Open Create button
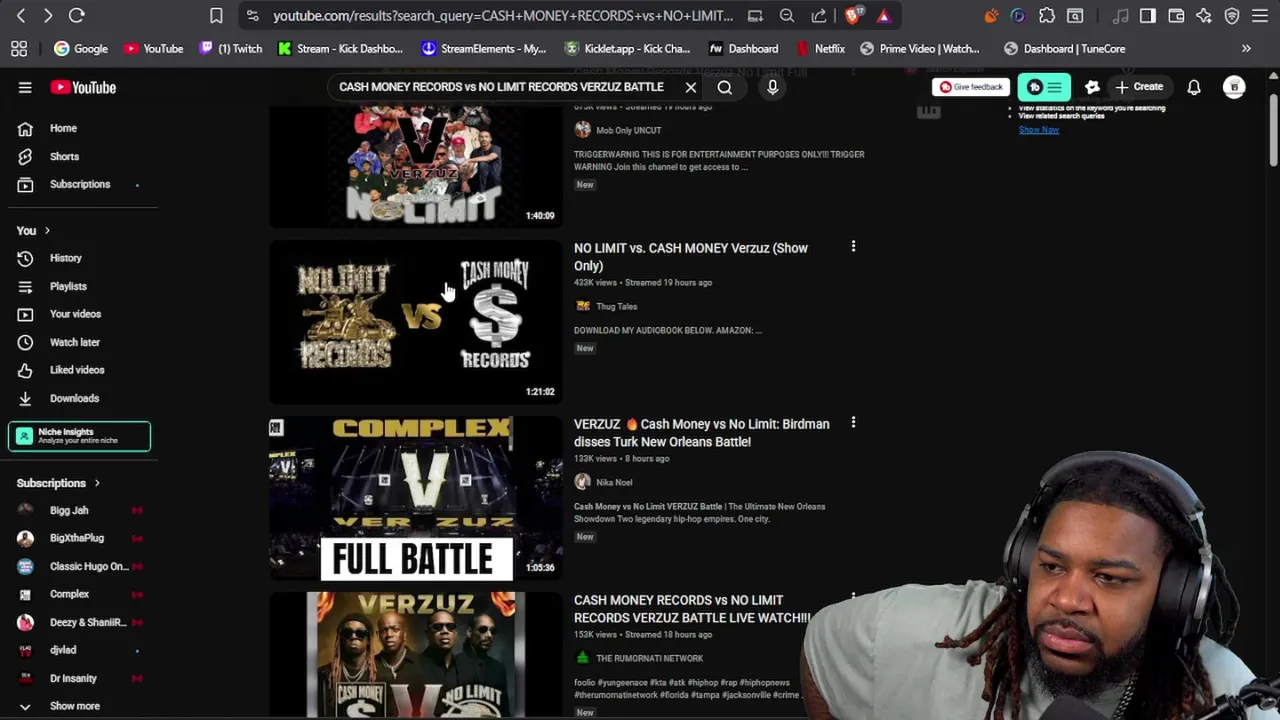1280x720 pixels. pos(1140,87)
